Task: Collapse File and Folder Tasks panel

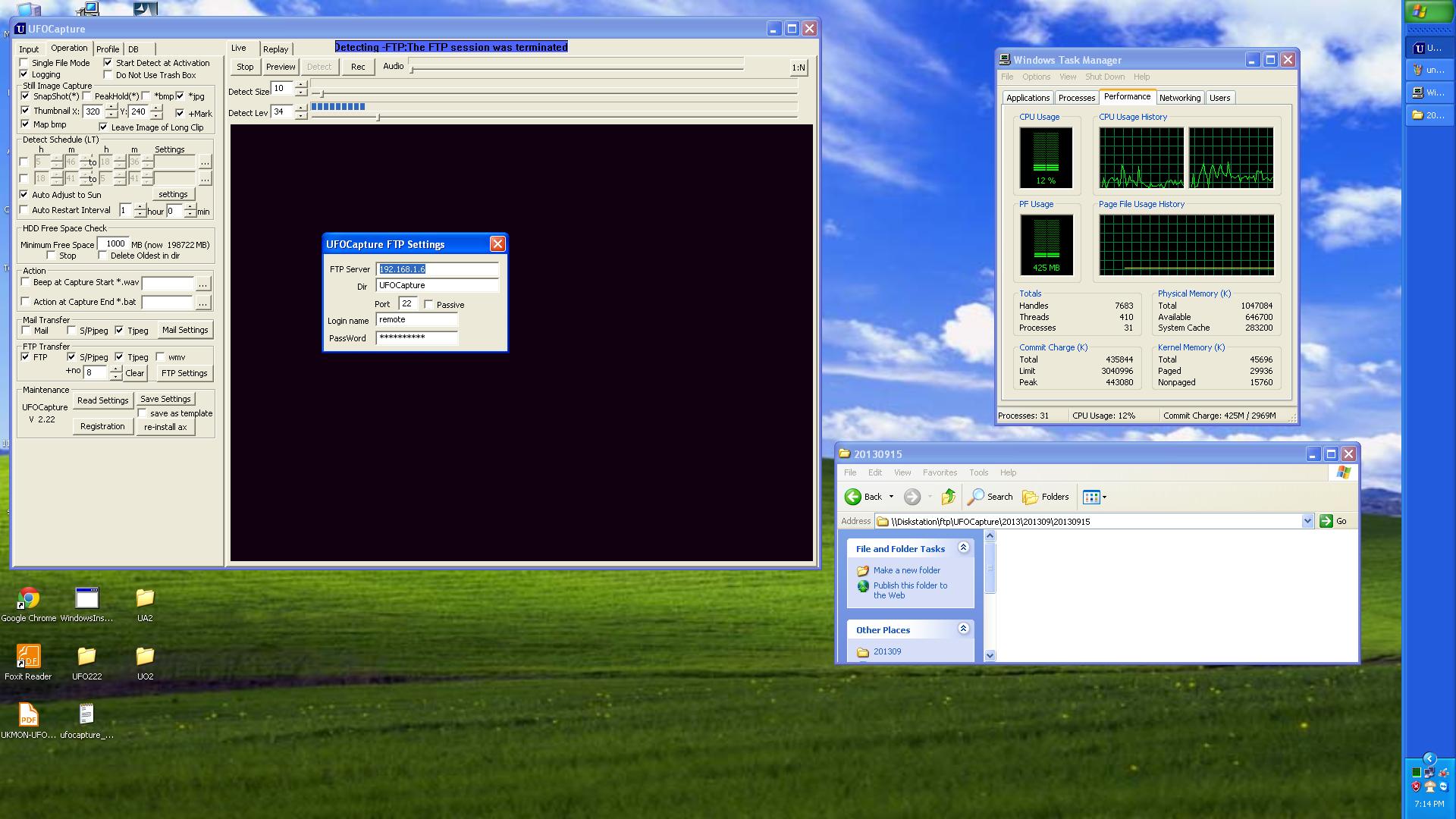Action: [963, 548]
